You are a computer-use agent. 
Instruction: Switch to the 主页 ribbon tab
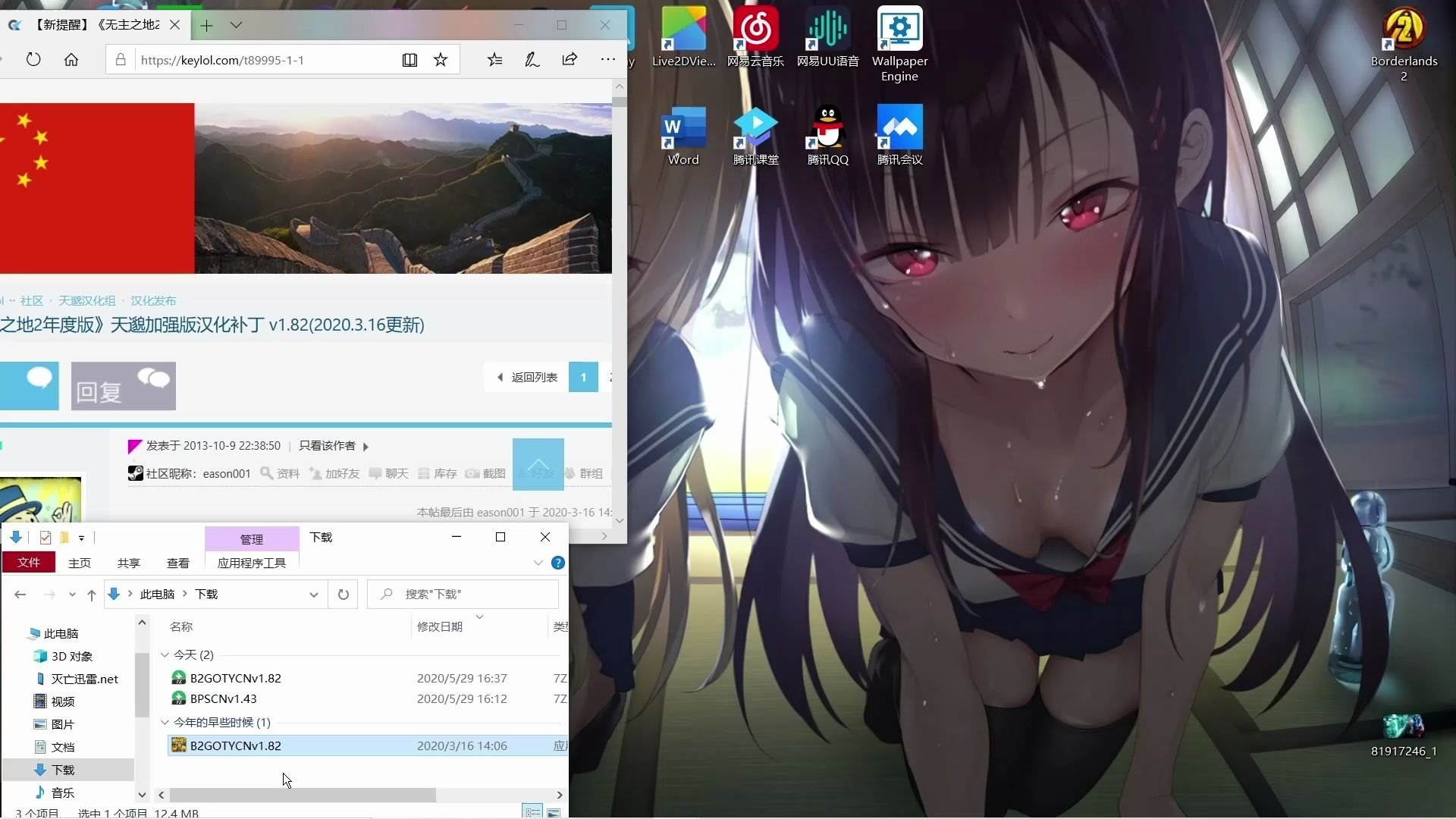pyautogui.click(x=80, y=563)
